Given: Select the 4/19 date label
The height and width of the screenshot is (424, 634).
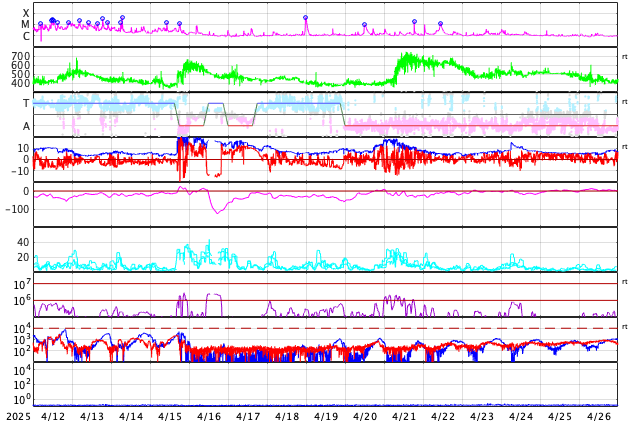Looking at the screenshot, I should 326,417.
